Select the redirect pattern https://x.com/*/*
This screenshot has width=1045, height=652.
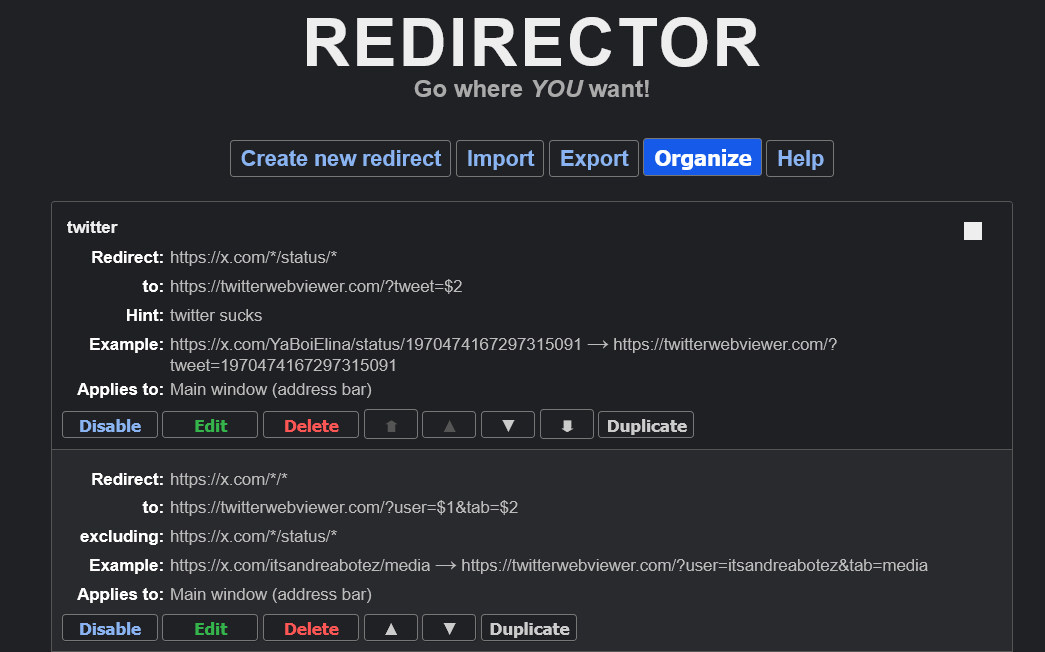229,479
